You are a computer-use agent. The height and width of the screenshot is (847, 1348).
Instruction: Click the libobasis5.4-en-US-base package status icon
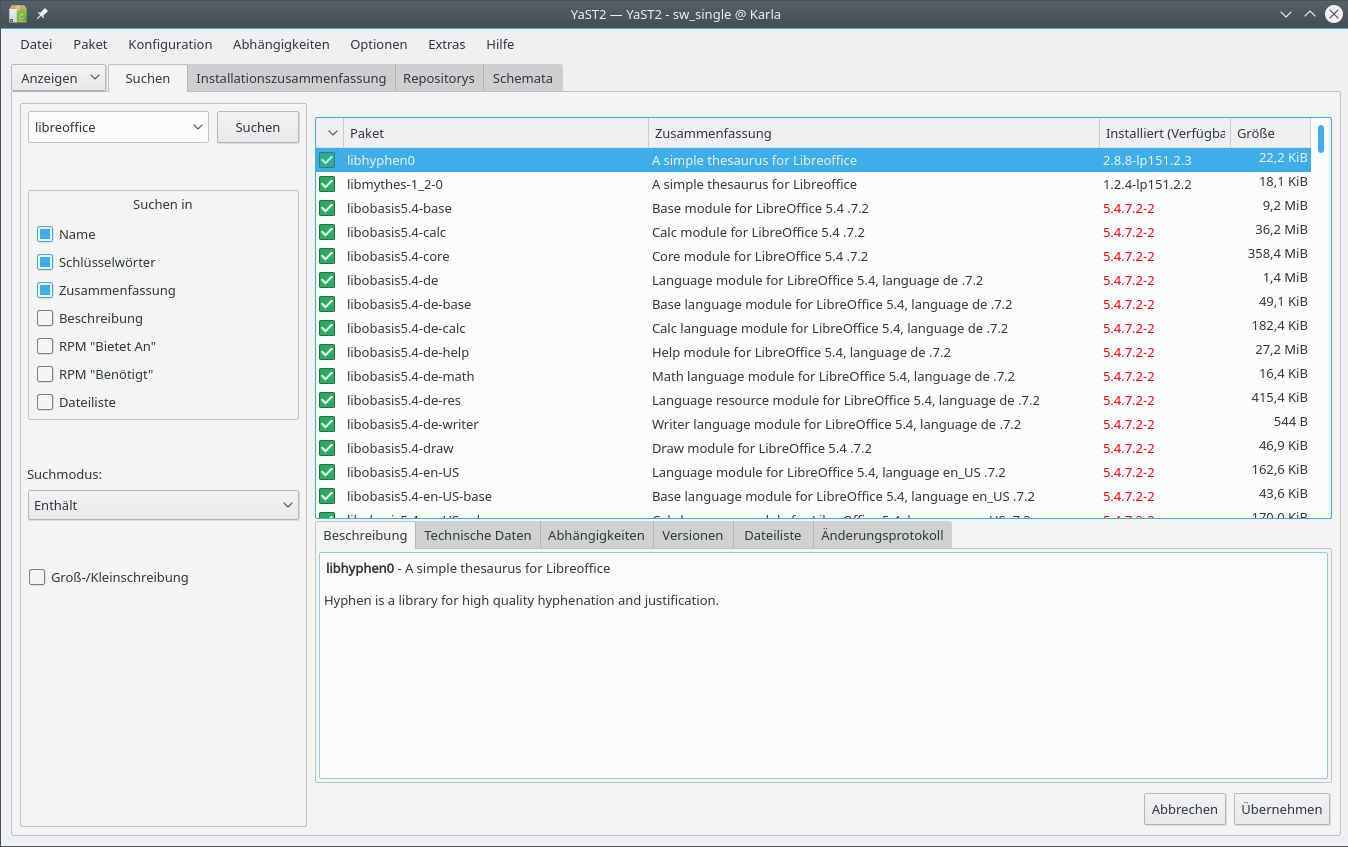(x=327, y=496)
